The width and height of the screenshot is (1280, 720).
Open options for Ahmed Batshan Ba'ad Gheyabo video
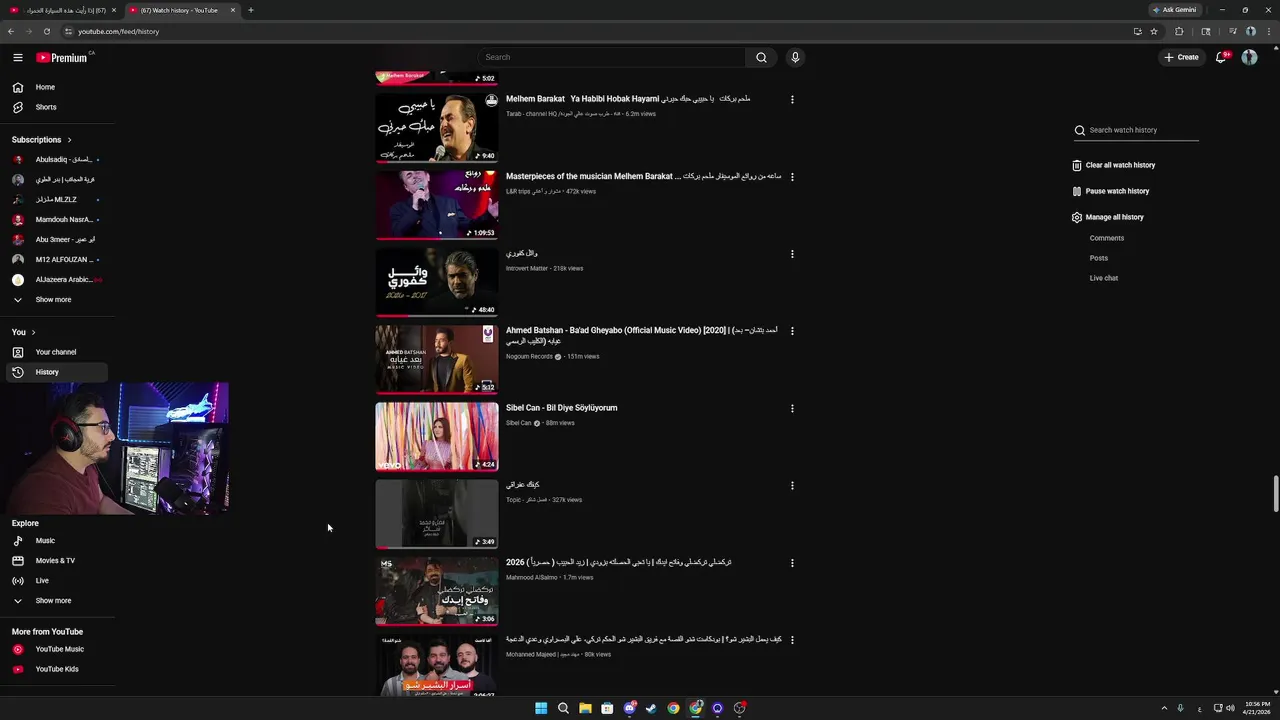(792, 331)
